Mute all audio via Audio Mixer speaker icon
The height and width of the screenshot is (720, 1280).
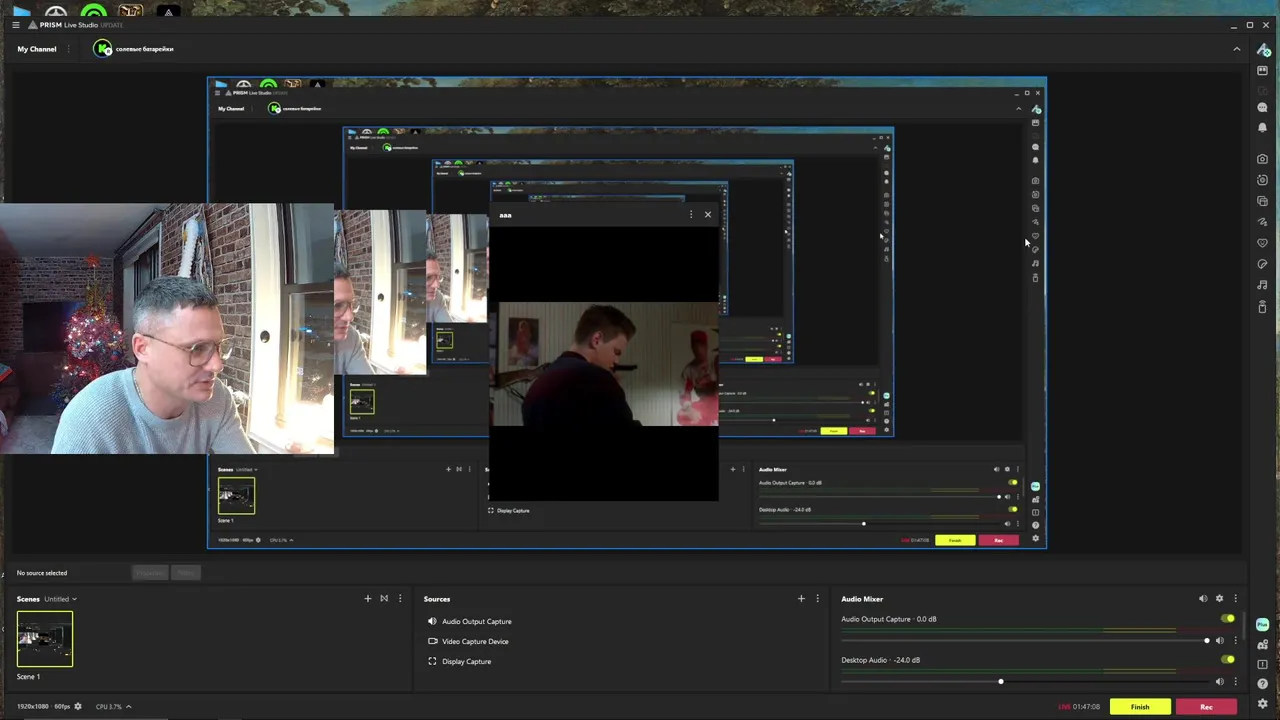point(1203,599)
